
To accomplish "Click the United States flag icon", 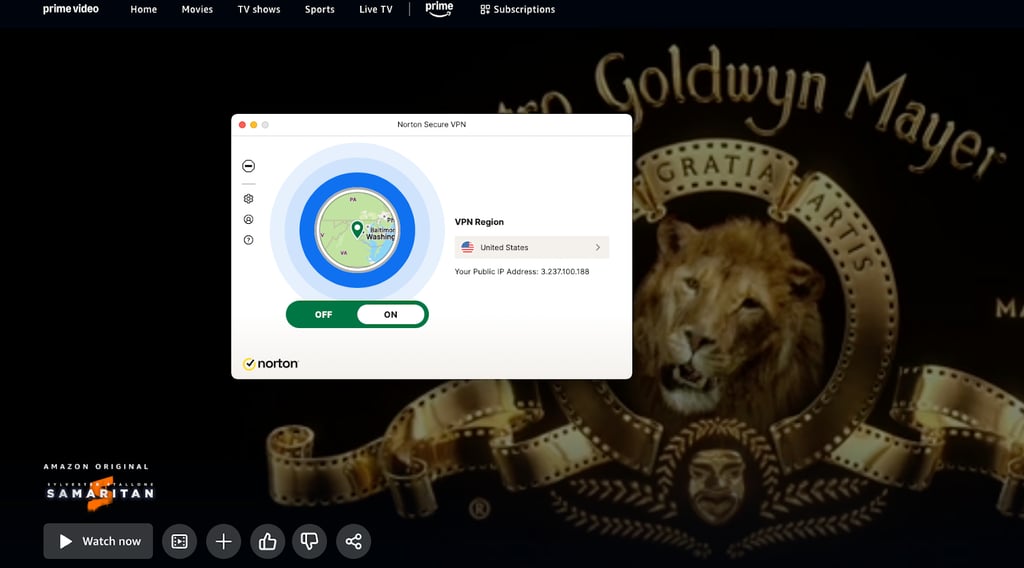I will click(x=468, y=247).
